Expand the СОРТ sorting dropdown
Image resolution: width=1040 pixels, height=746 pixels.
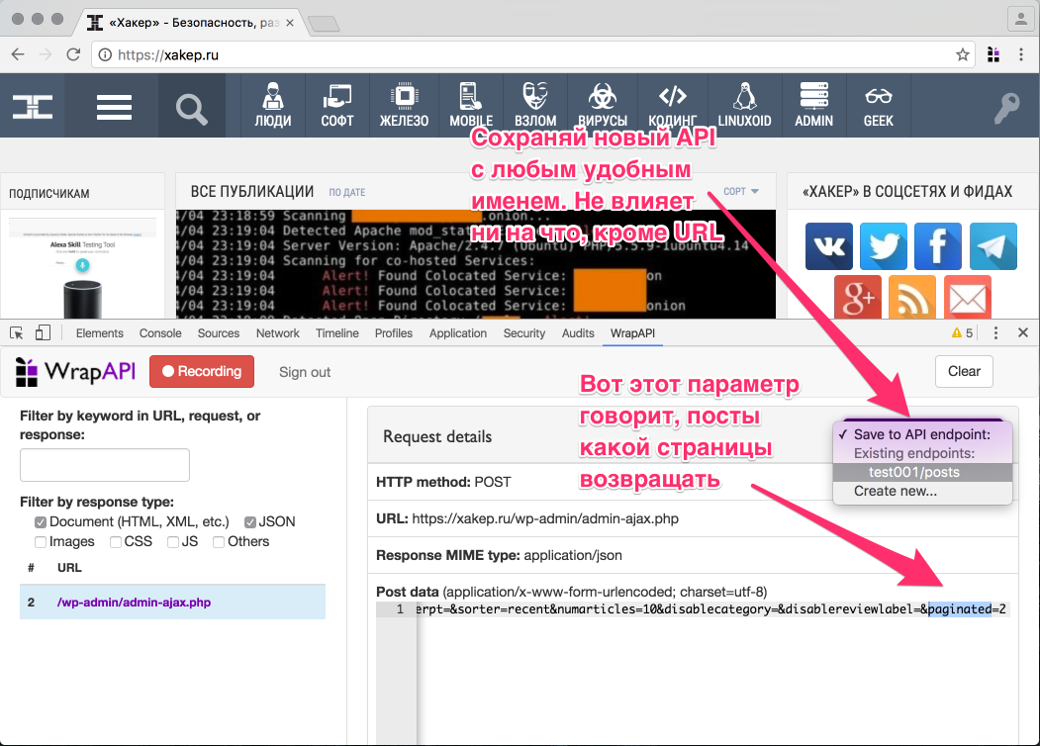pos(741,191)
